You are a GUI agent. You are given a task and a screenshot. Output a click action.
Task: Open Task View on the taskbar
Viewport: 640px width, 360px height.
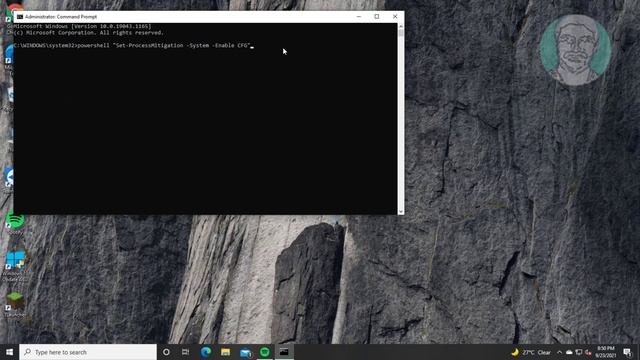pyautogui.click(x=185, y=352)
